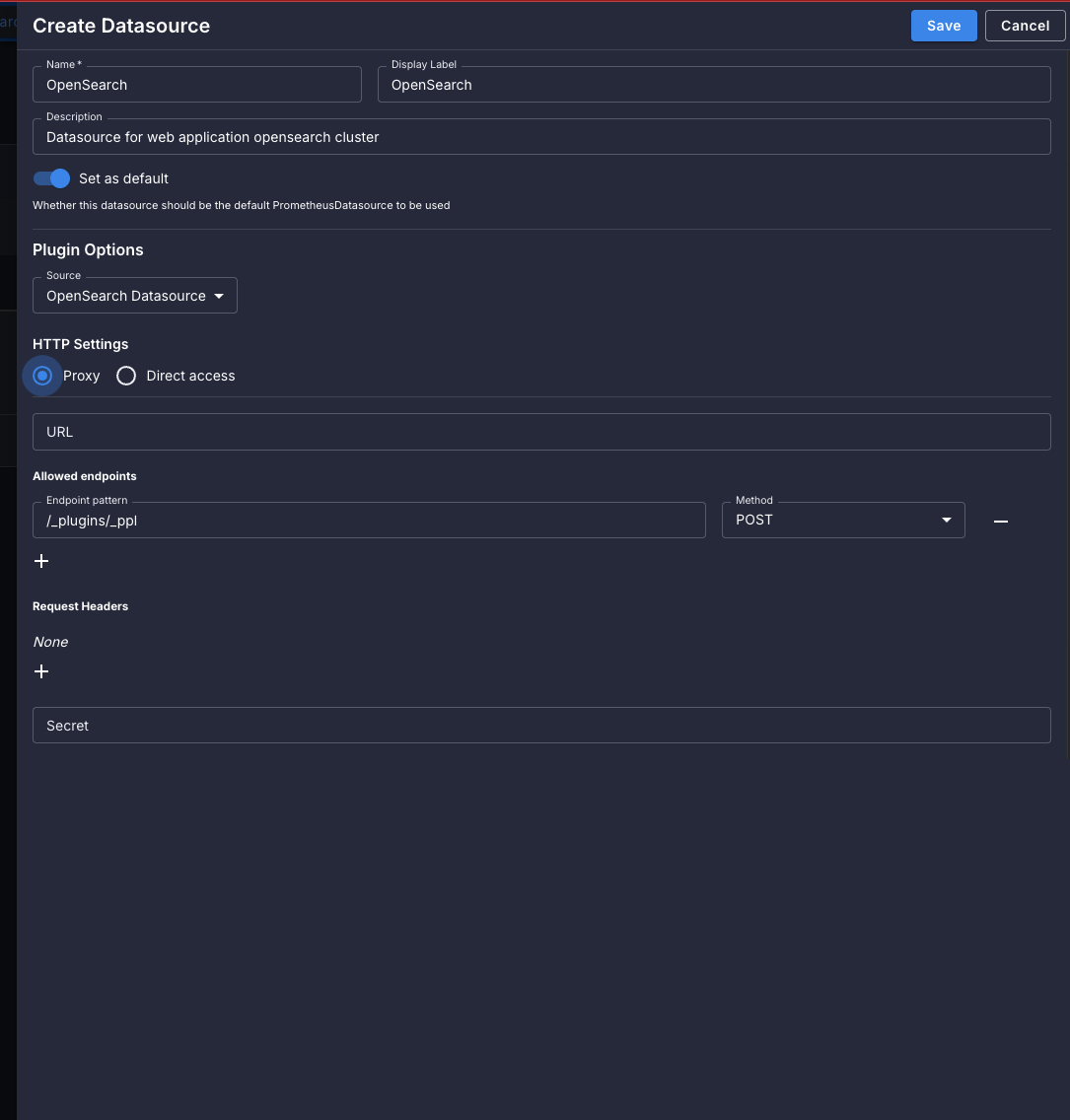
Task: Click the Plugin Options heading
Action: pos(88,250)
